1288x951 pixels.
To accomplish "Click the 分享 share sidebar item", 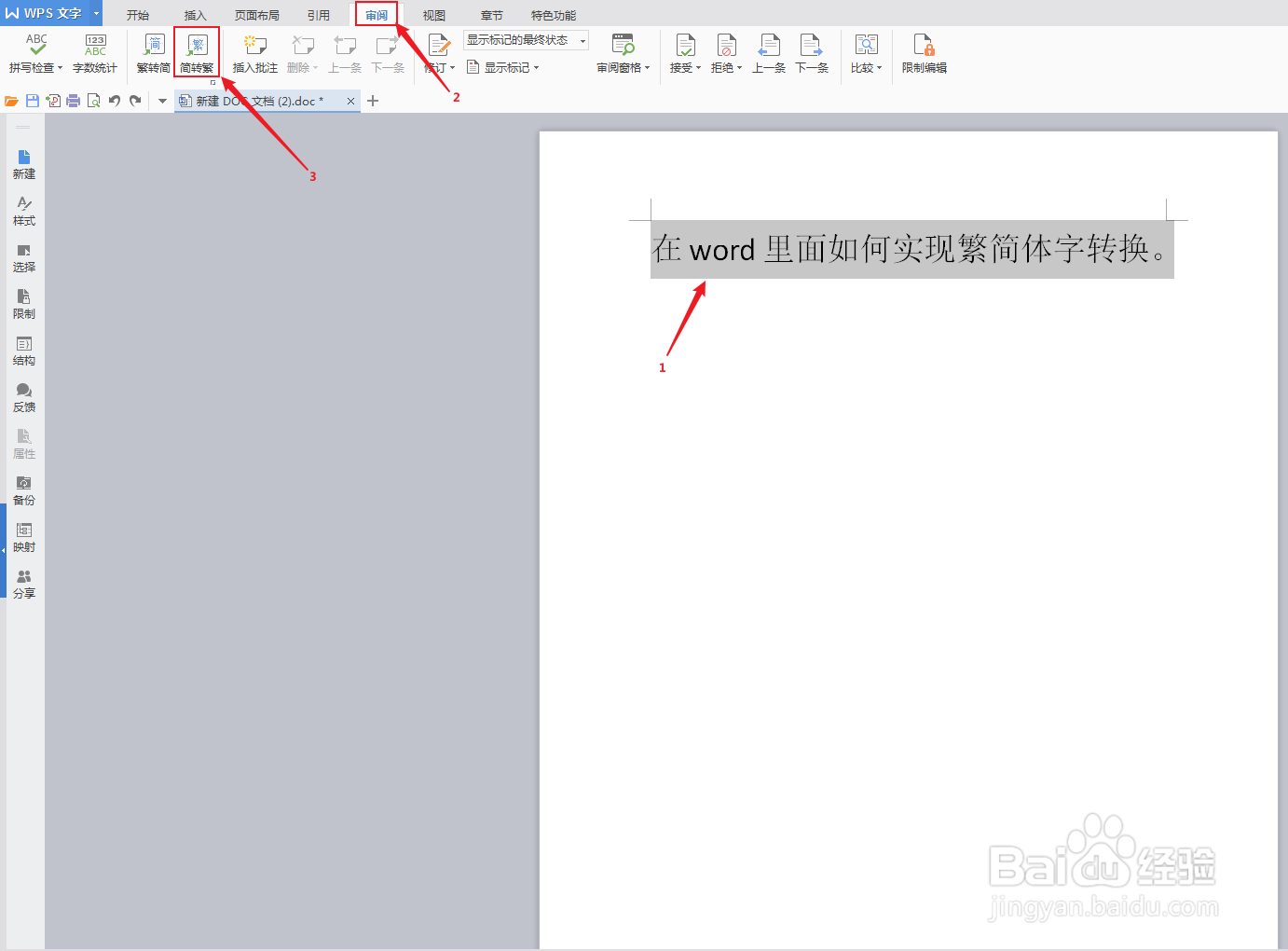I will pyautogui.click(x=24, y=585).
